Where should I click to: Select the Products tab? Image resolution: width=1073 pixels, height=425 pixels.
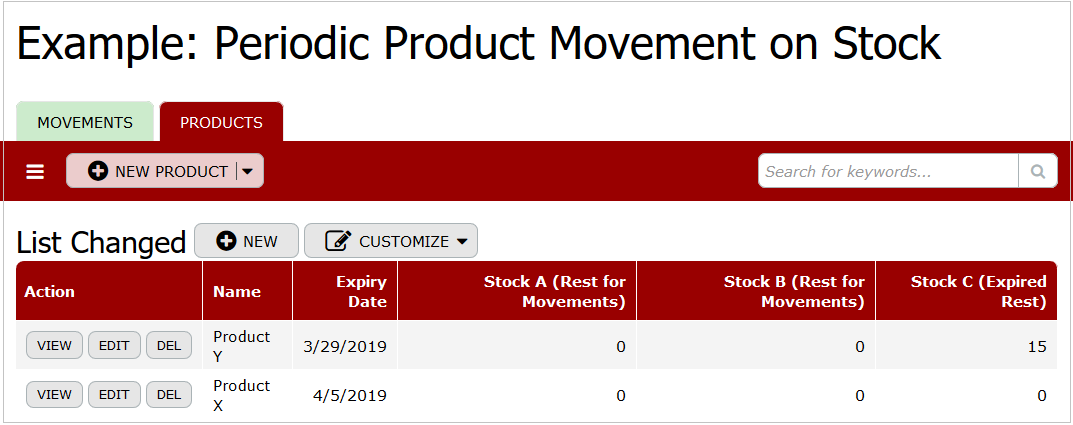221,122
